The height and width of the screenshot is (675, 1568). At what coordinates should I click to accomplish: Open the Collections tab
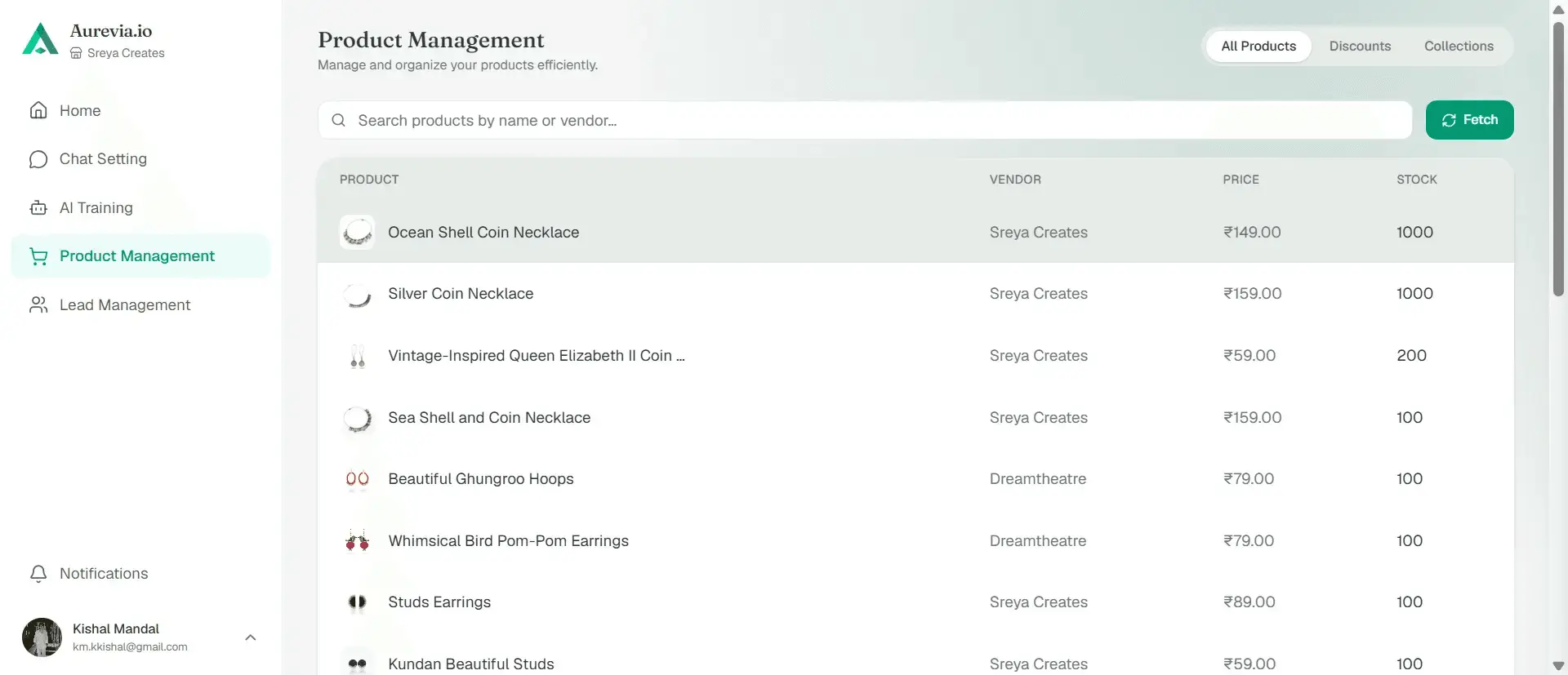[x=1459, y=47]
